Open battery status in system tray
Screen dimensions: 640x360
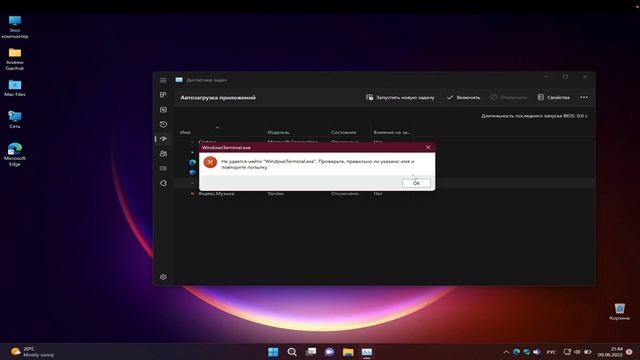point(588,352)
